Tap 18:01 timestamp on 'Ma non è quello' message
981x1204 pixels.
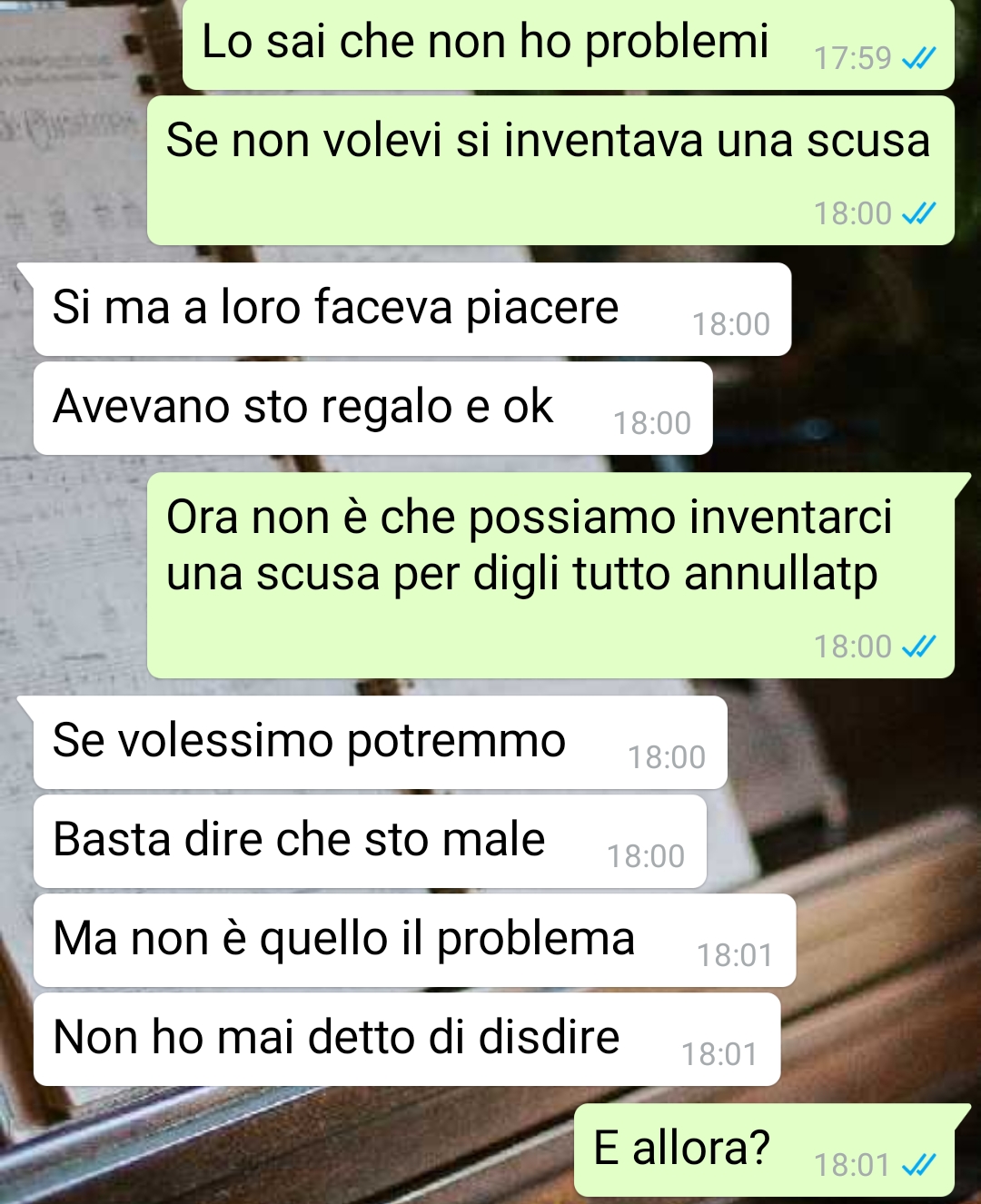point(735,955)
